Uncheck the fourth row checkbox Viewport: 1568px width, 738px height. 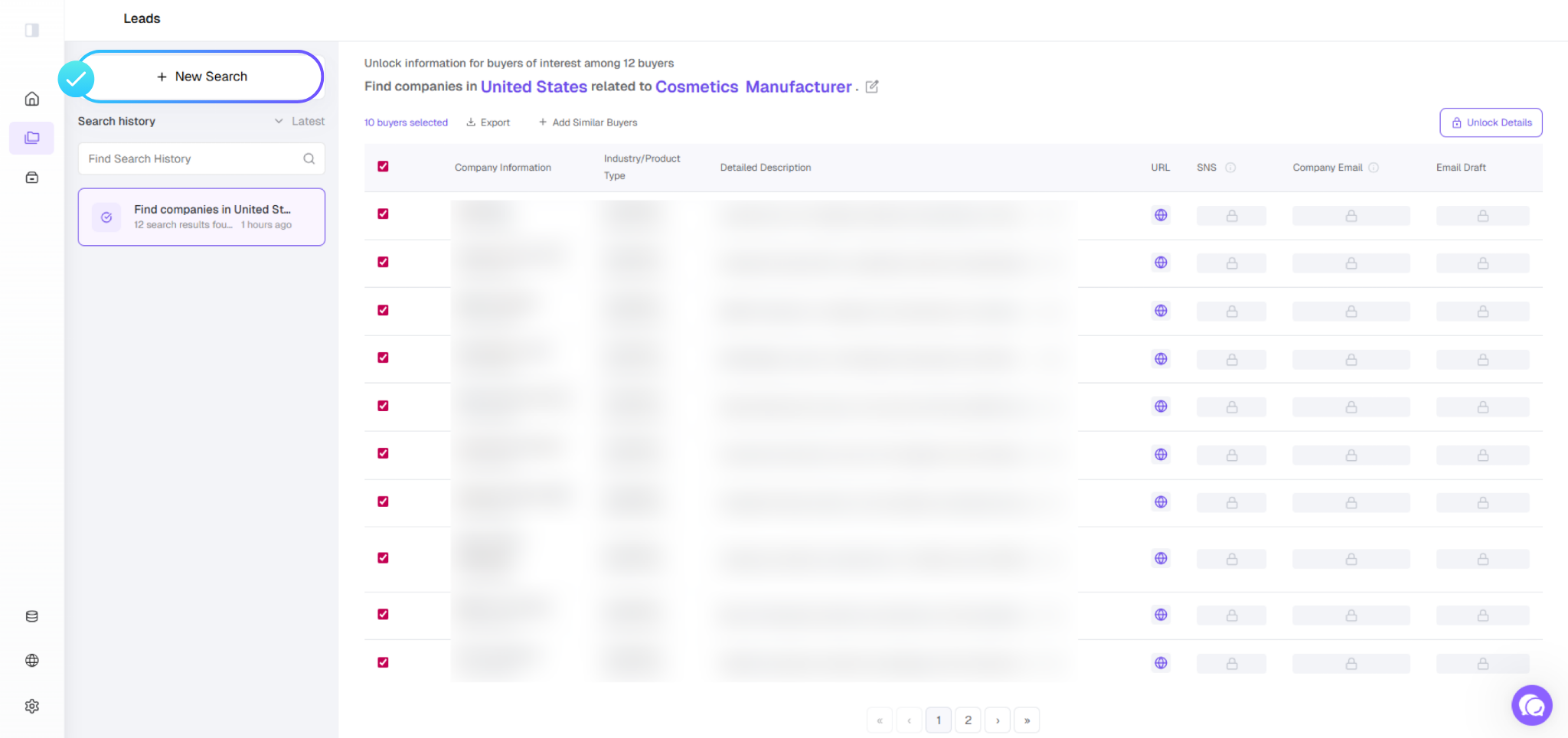383,358
